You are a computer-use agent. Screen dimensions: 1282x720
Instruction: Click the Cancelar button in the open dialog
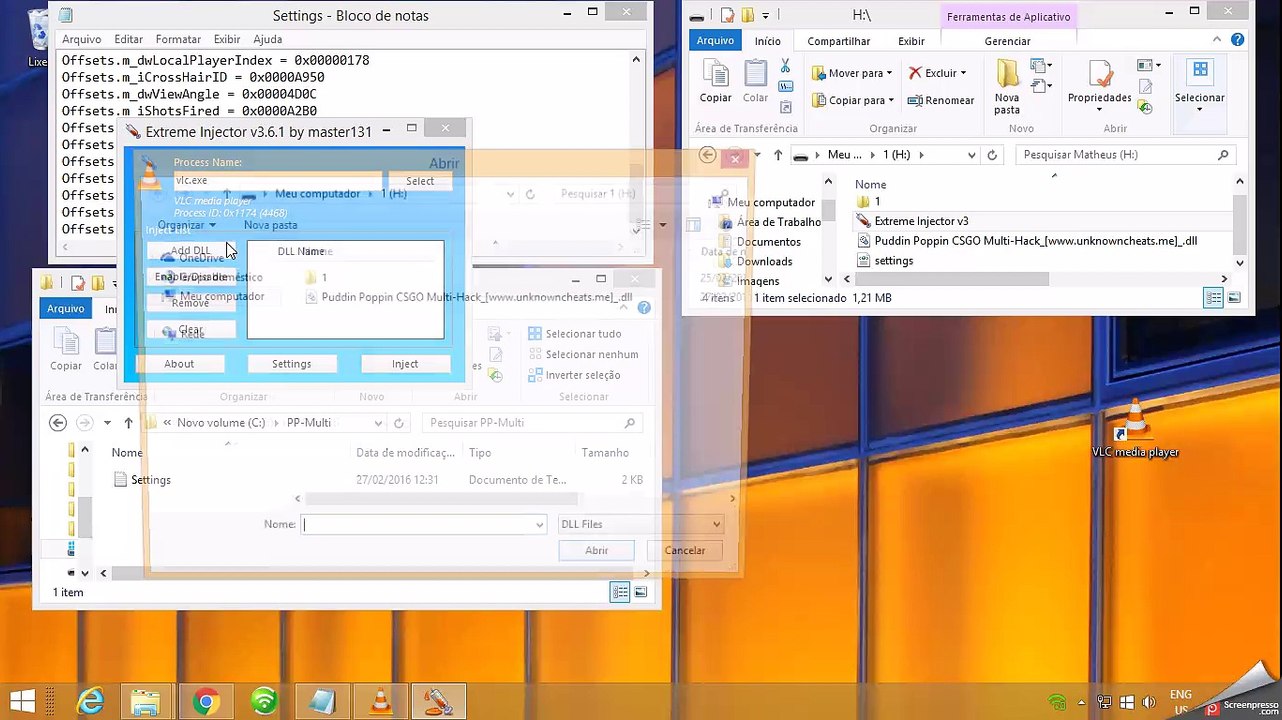coord(685,550)
